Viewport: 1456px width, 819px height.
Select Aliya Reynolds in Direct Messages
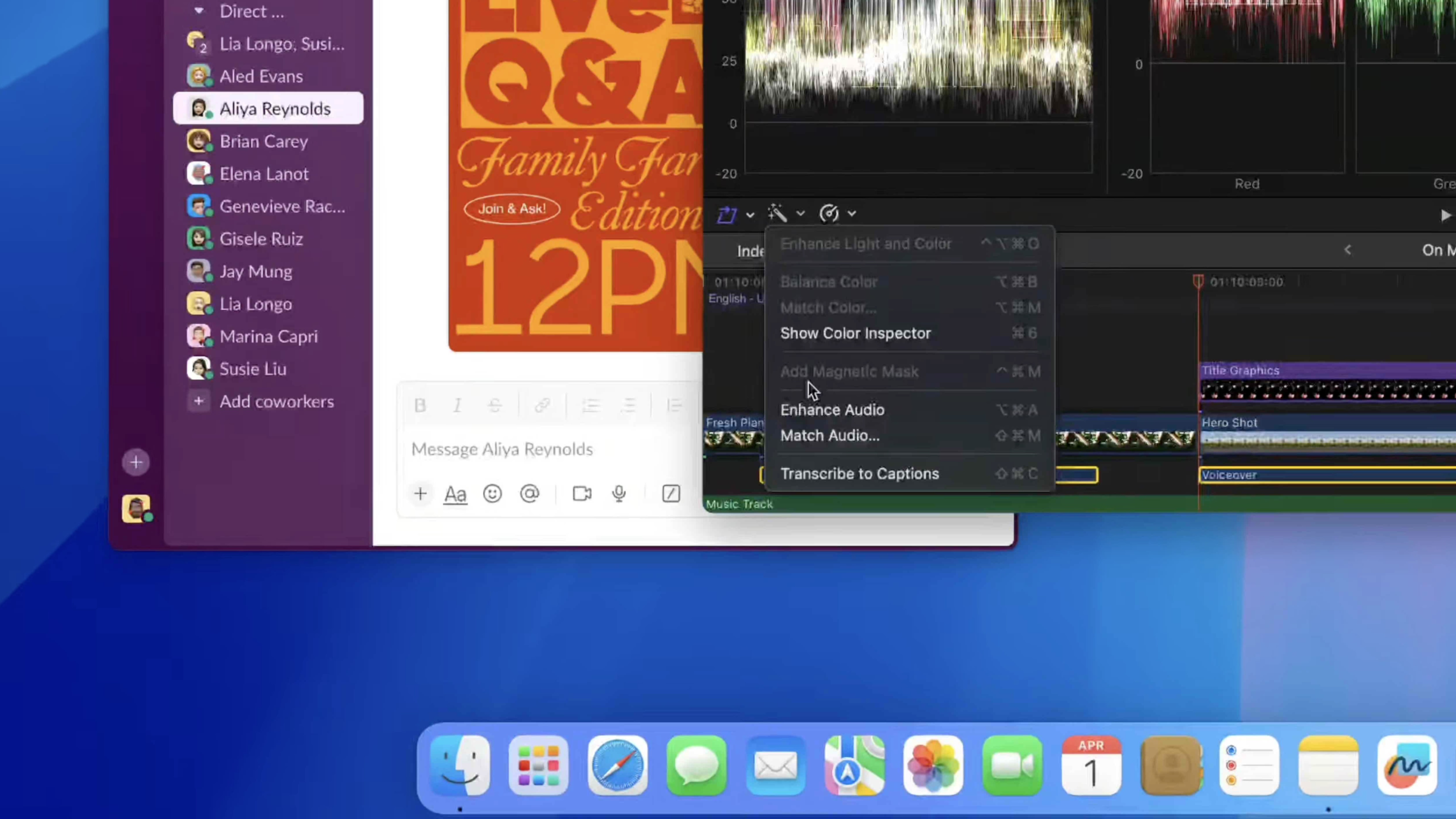pos(275,108)
